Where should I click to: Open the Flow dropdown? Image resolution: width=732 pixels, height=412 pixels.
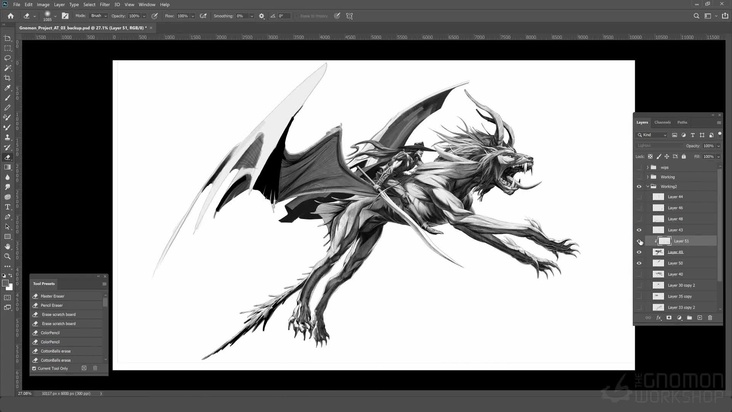click(x=192, y=16)
